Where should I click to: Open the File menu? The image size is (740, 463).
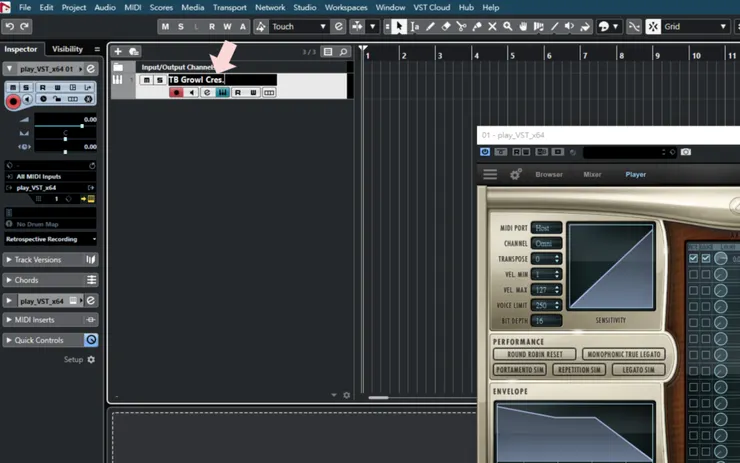tap(25, 8)
